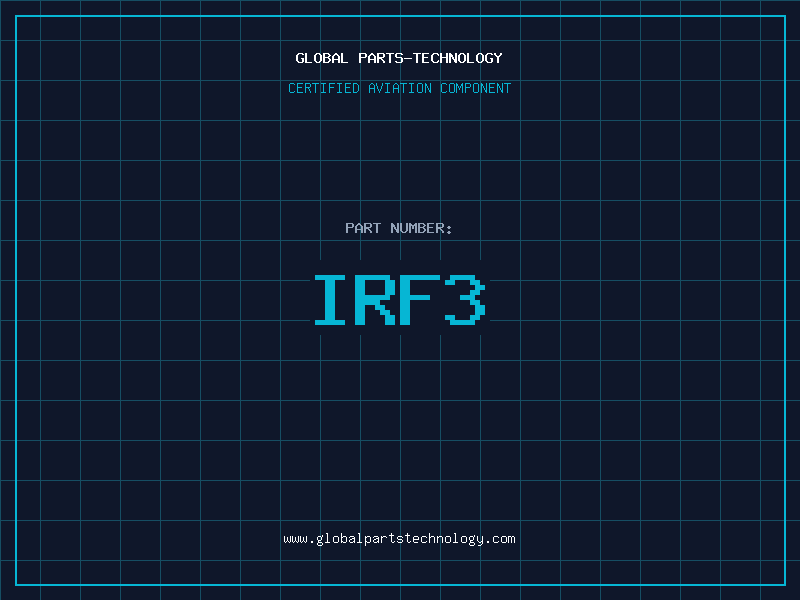Click the www prefix of the URL
The image size is (800, 600).
click(295, 539)
